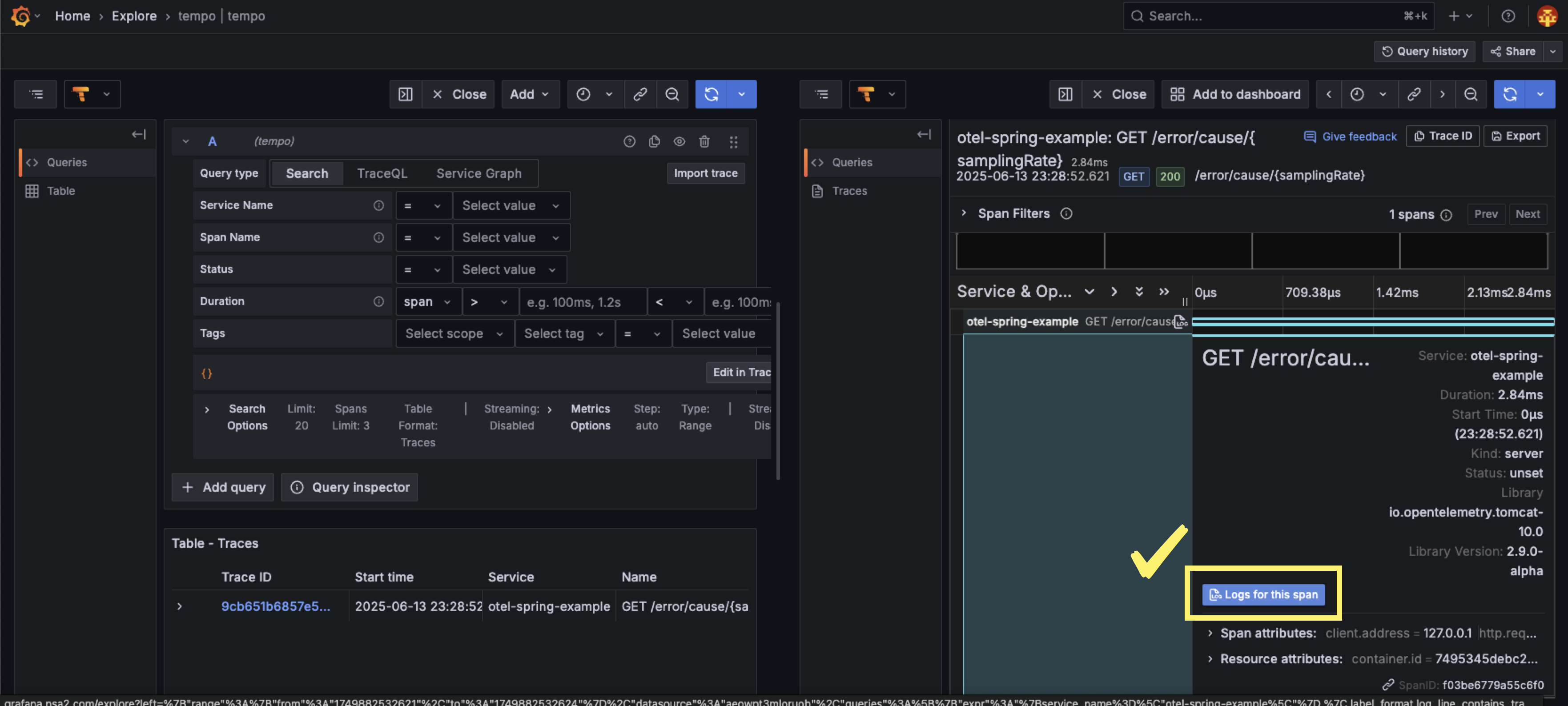Screen dimensions: 1568x706
Task: Run the query in the right pane
Action: (x=1510, y=94)
